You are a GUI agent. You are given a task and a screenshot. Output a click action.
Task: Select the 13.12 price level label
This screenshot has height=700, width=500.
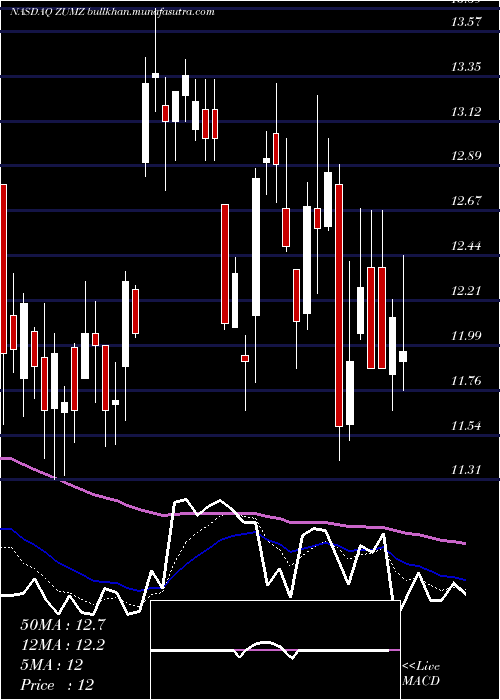[466, 112]
